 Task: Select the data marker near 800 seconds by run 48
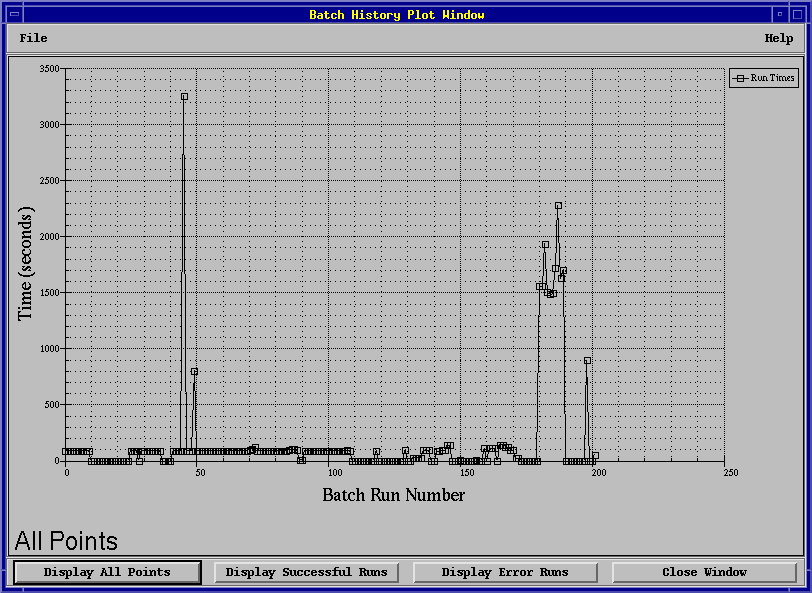tap(194, 371)
